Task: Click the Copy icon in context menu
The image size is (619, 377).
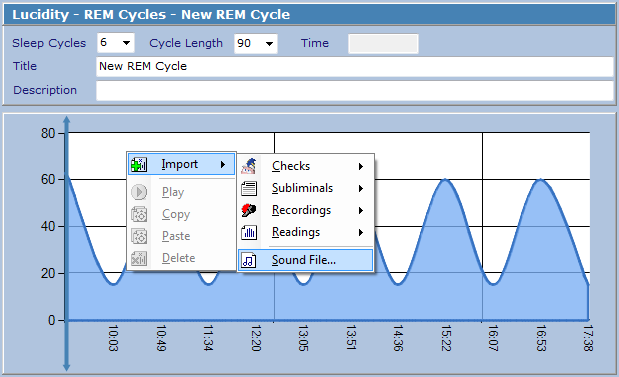Action: pos(139,214)
